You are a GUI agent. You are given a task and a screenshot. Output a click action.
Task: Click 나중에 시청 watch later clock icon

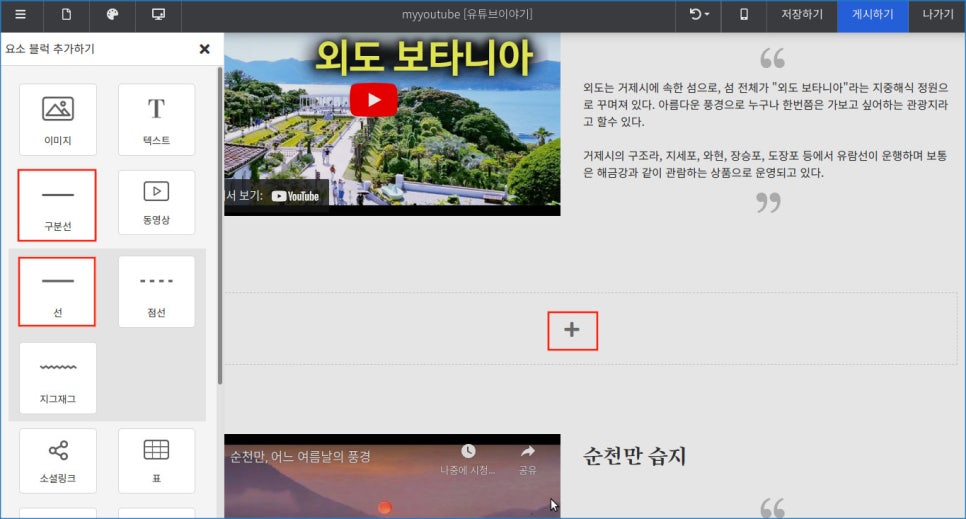468,452
